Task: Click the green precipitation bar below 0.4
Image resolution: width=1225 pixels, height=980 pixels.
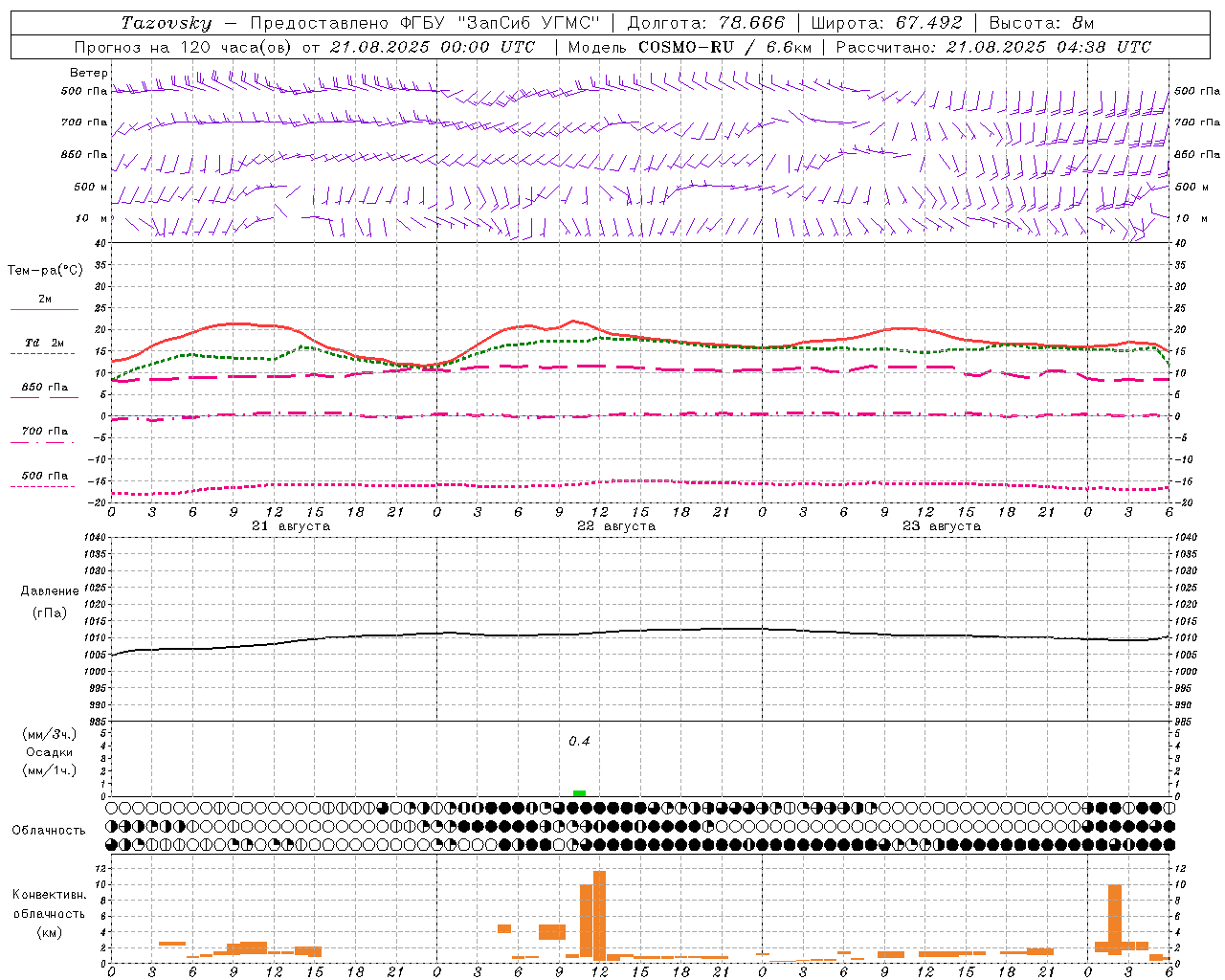Action: pyautogui.click(x=579, y=793)
